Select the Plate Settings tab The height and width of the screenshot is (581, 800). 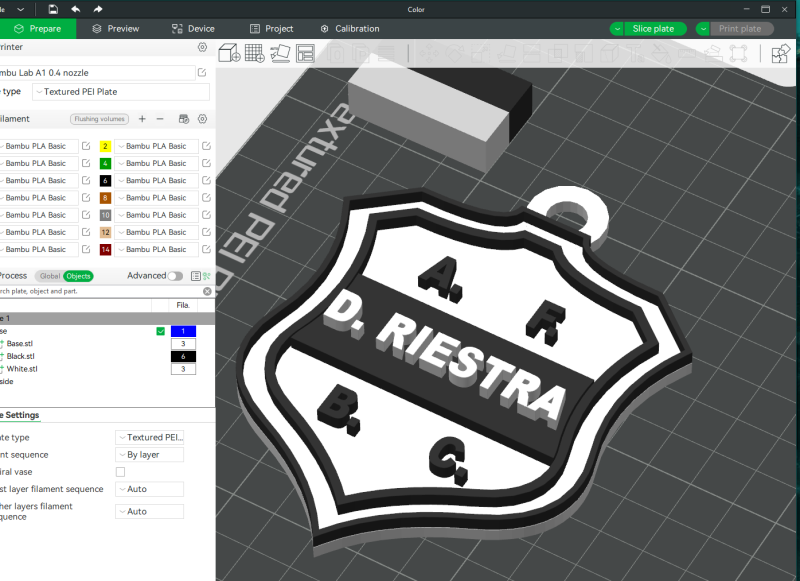click(19, 415)
